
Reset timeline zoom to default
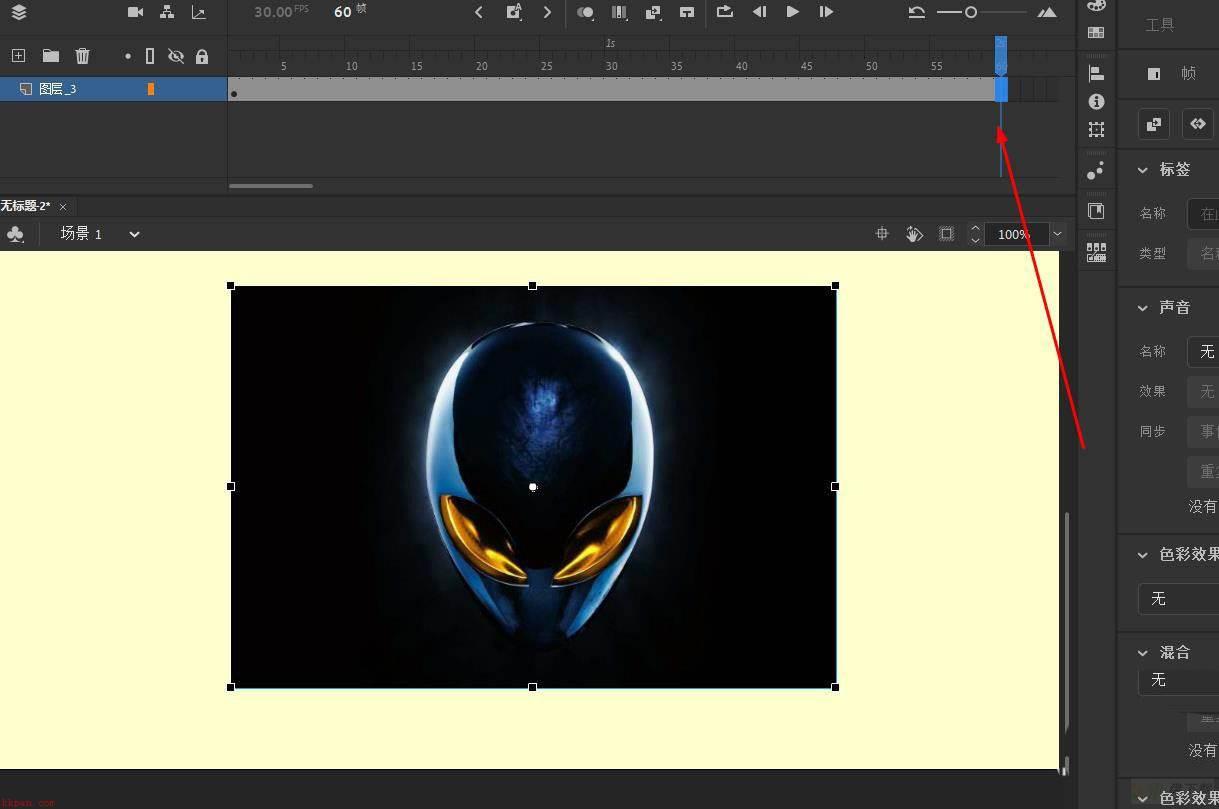[x=917, y=12]
